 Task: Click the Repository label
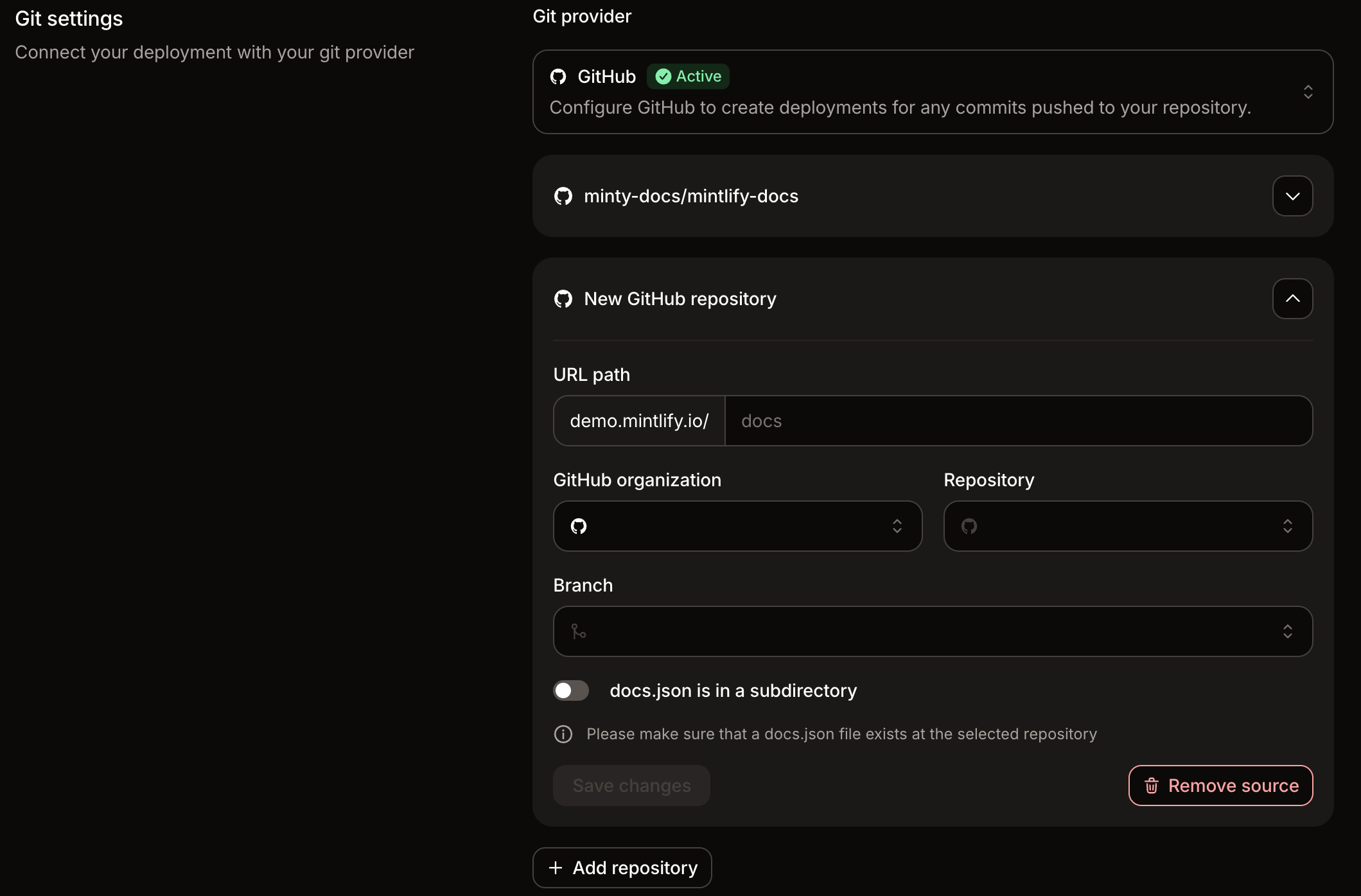(989, 480)
